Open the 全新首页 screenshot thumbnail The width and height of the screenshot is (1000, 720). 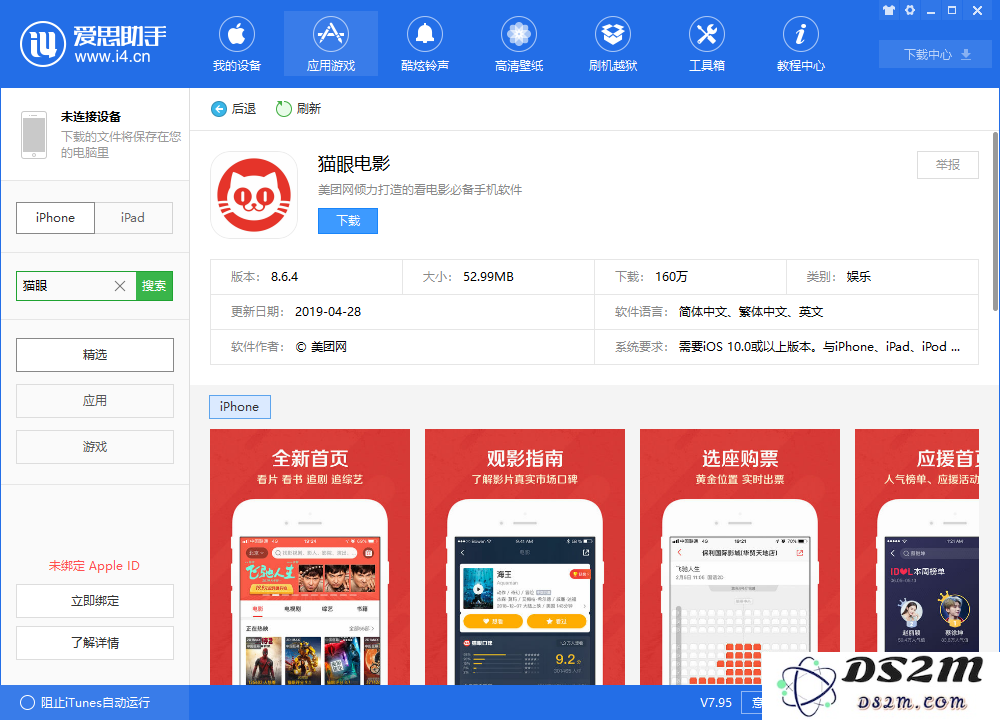point(310,557)
